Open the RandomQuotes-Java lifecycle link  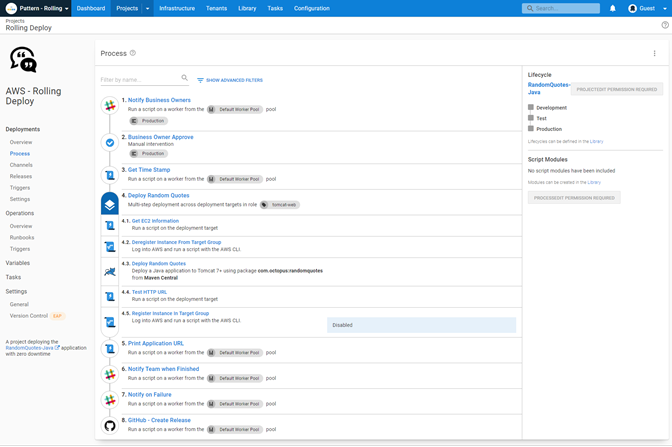click(x=549, y=88)
